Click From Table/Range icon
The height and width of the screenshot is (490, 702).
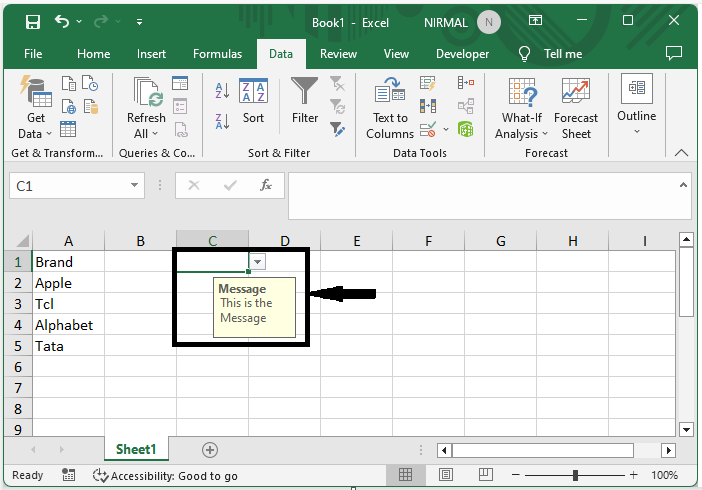tap(68, 129)
